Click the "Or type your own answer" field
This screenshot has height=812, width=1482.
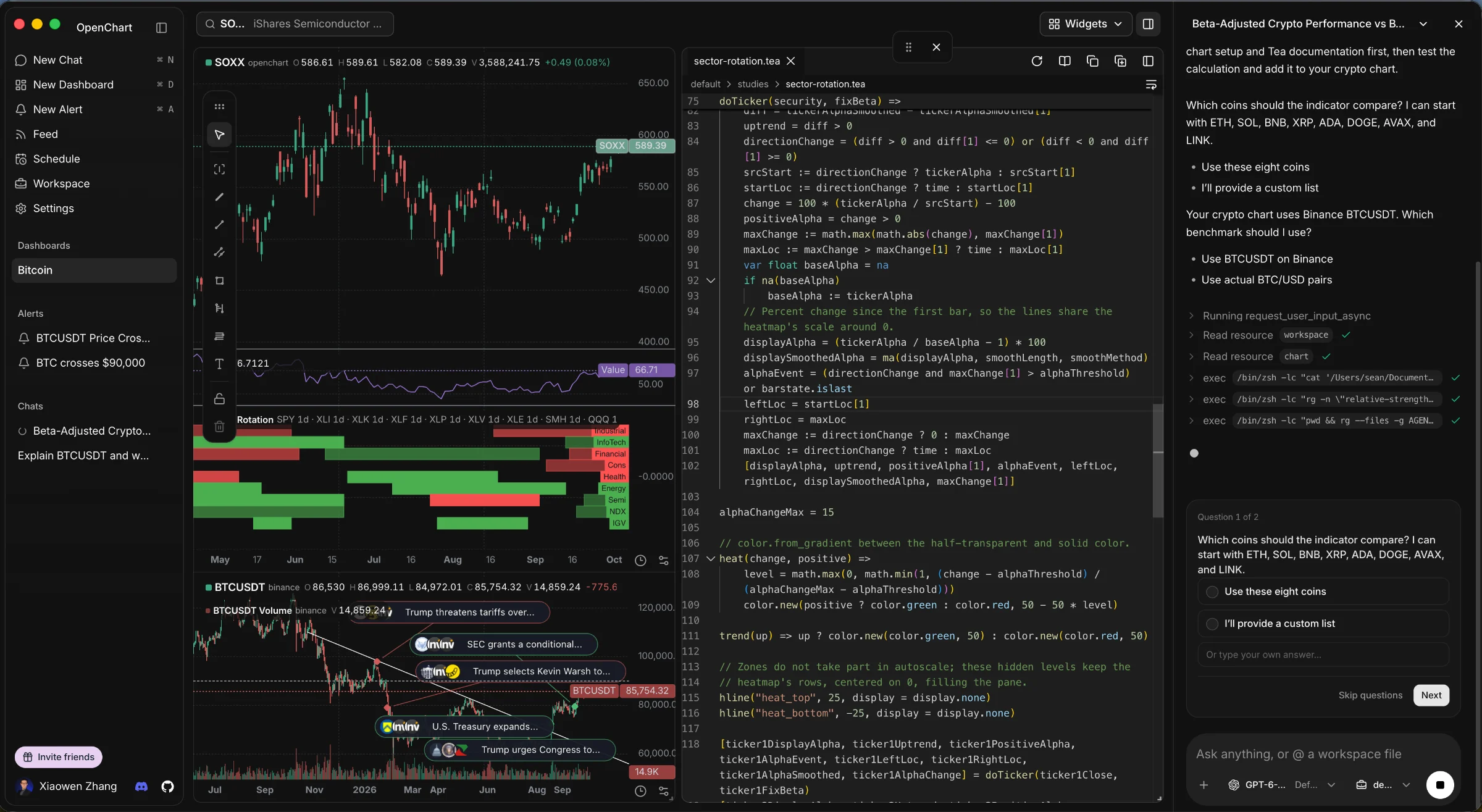(1323, 655)
